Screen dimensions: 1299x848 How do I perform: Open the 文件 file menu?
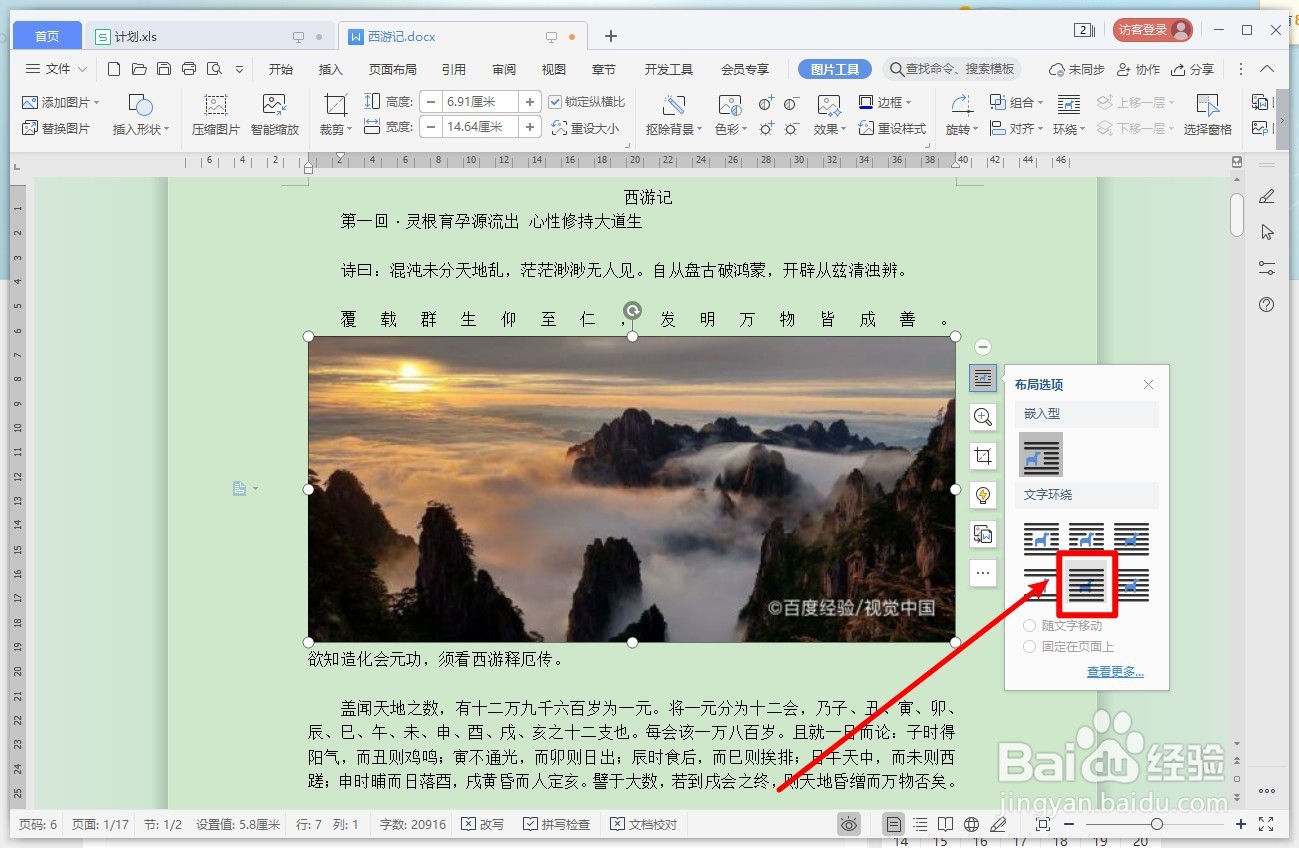pos(56,69)
